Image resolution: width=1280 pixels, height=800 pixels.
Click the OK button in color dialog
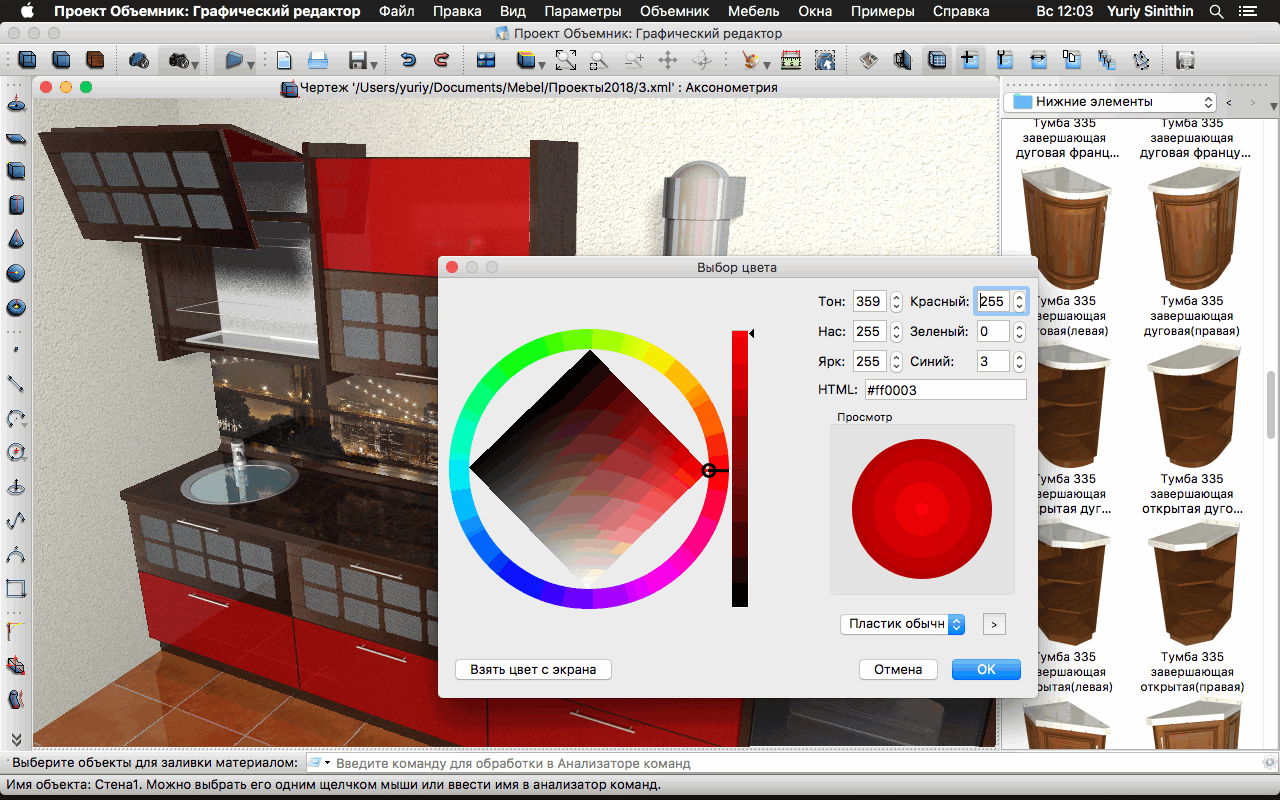coord(986,669)
